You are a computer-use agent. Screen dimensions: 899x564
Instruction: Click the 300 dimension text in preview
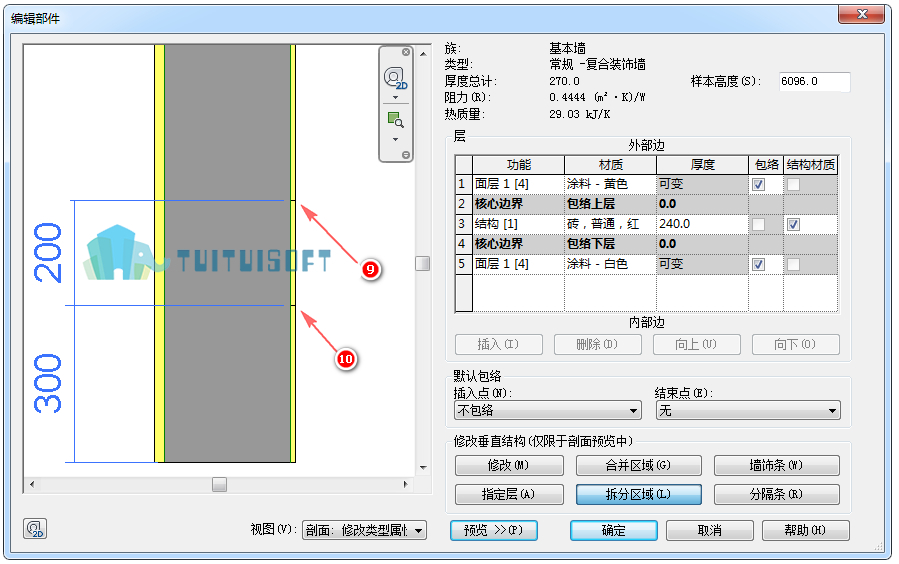click(x=48, y=383)
